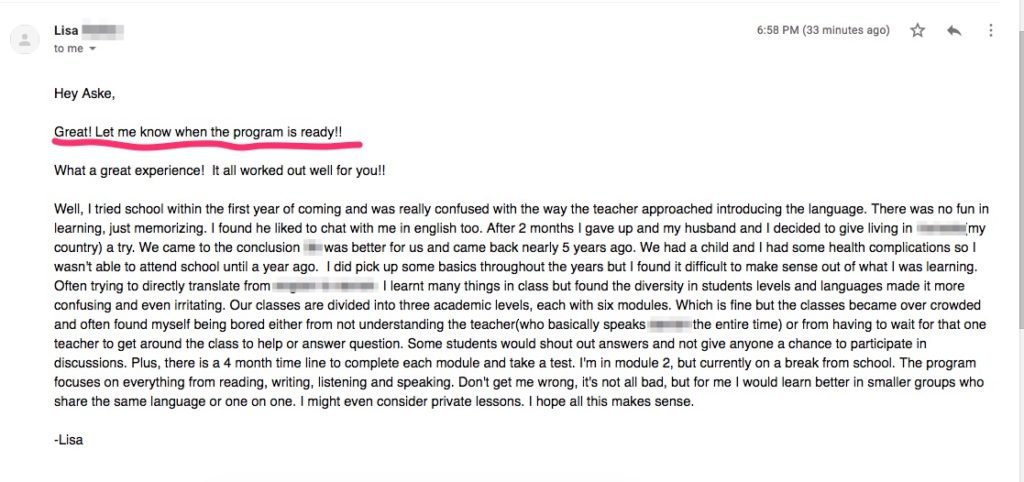Click the pink underline stroke
This screenshot has height=482, width=1024.
click(x=208, y=140)
